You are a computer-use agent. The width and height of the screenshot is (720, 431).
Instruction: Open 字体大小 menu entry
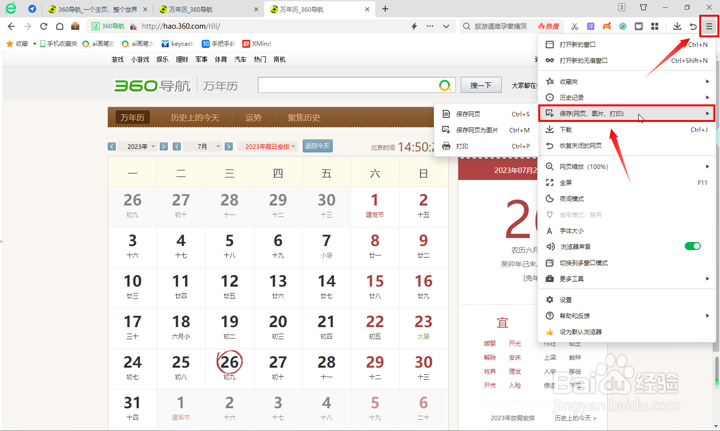(626, 231)
